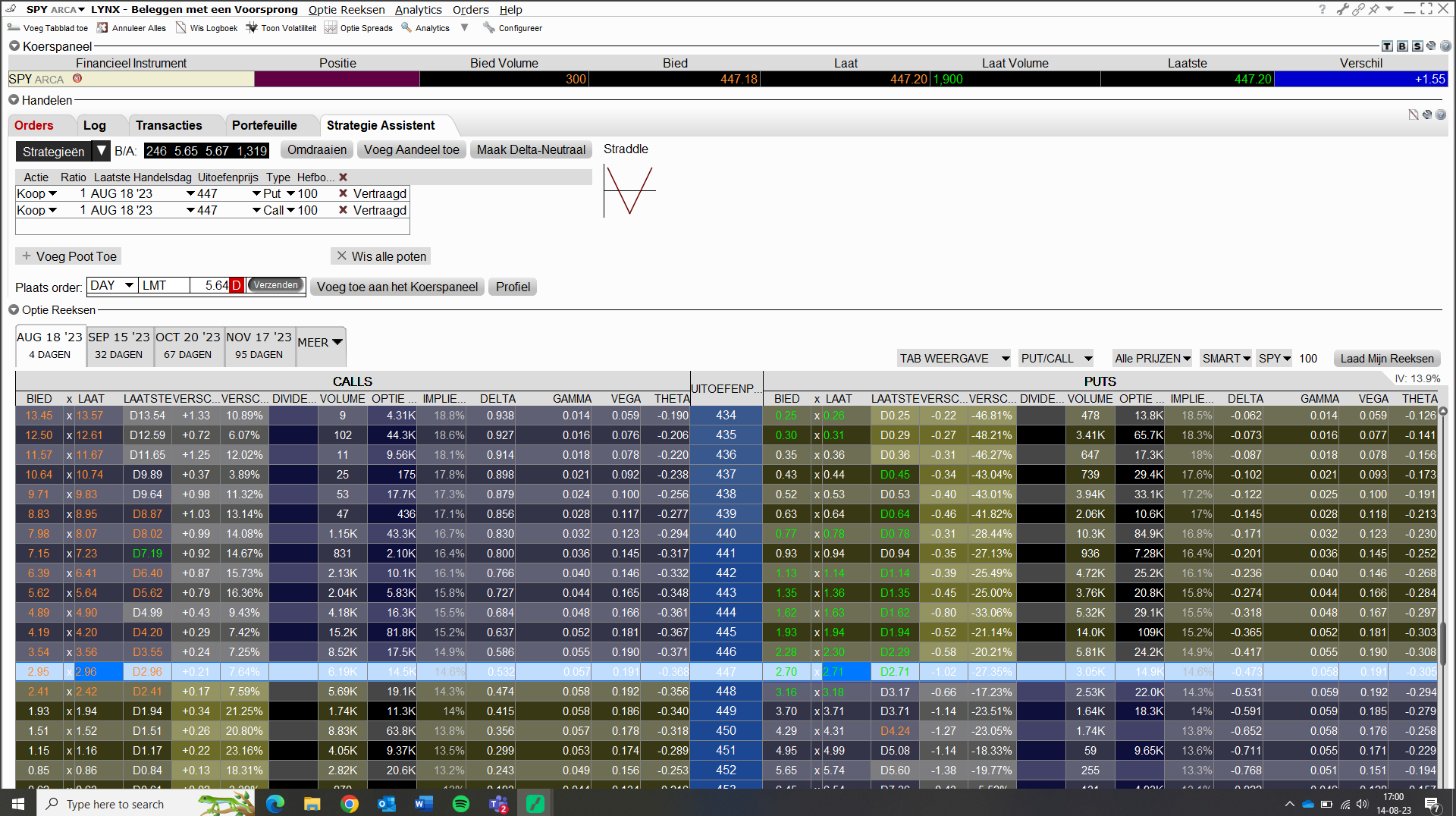Click the Handelen panel clear log icon
The height and width of the screenshot is (816, 1456).
click(x=1414, y=115)
